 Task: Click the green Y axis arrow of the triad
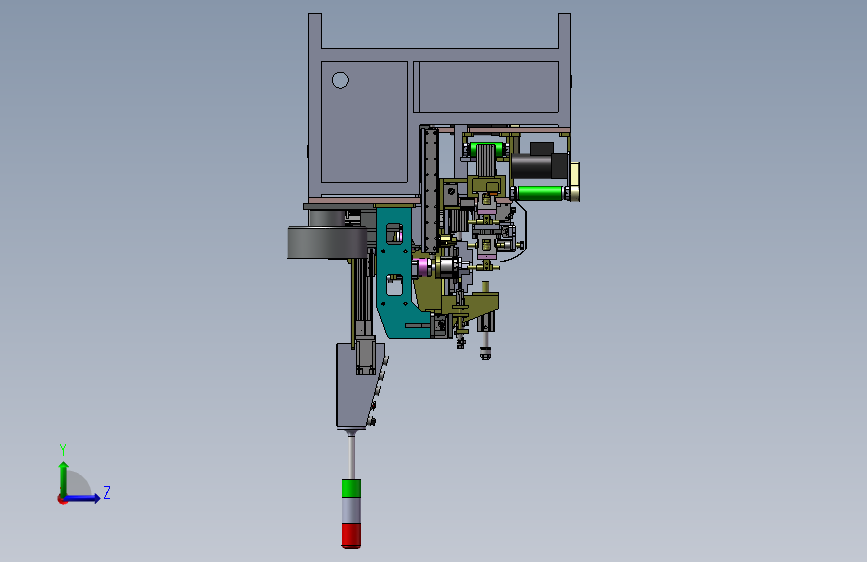(64, 478)
